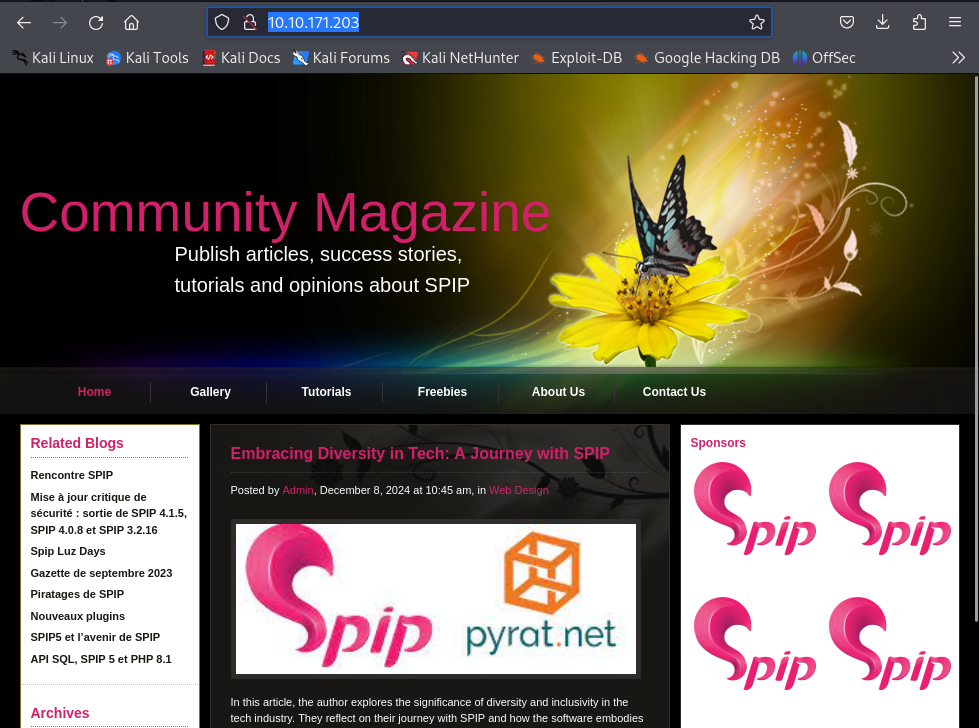This screenshot has width=979, height=728.
Task: Open the downloads panel
Action: (882, 22)
